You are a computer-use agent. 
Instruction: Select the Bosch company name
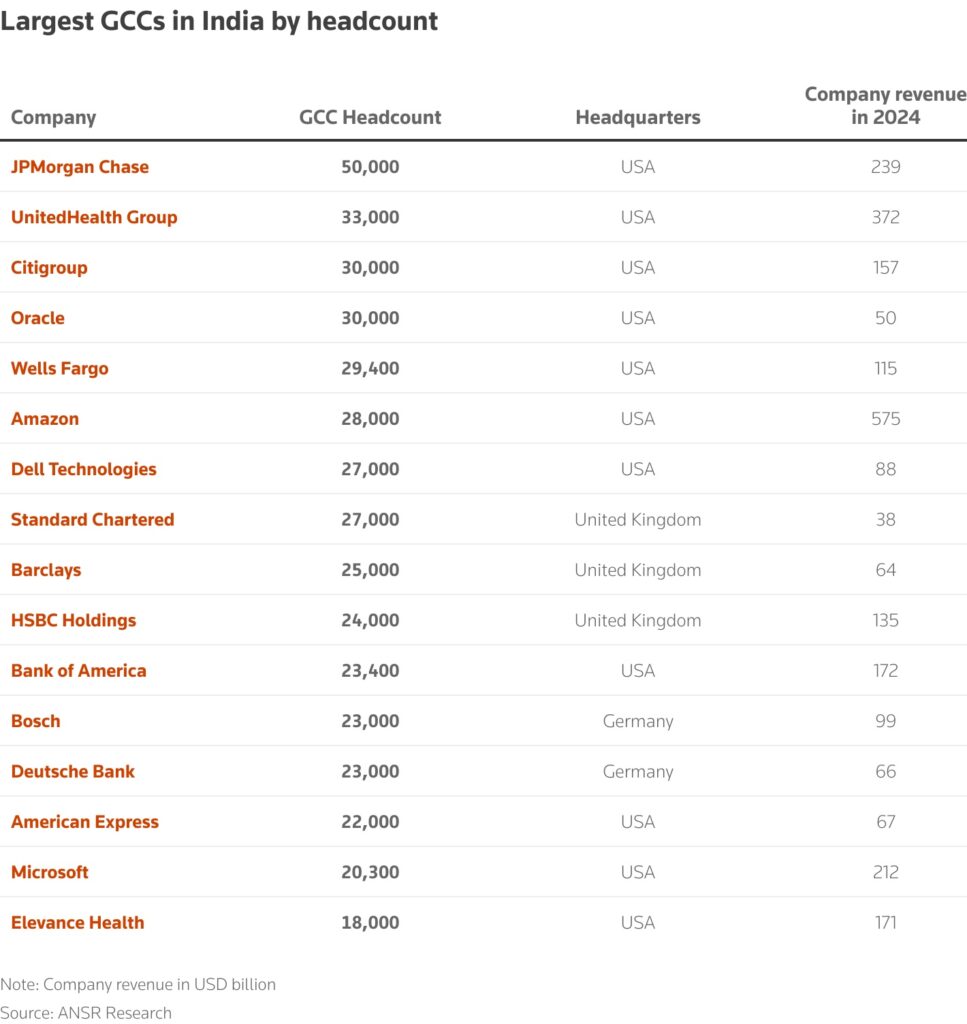click(36, 721)
